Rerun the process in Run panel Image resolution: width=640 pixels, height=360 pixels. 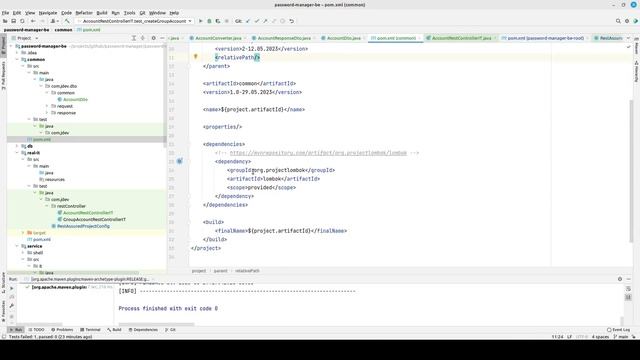pos(11,288)
